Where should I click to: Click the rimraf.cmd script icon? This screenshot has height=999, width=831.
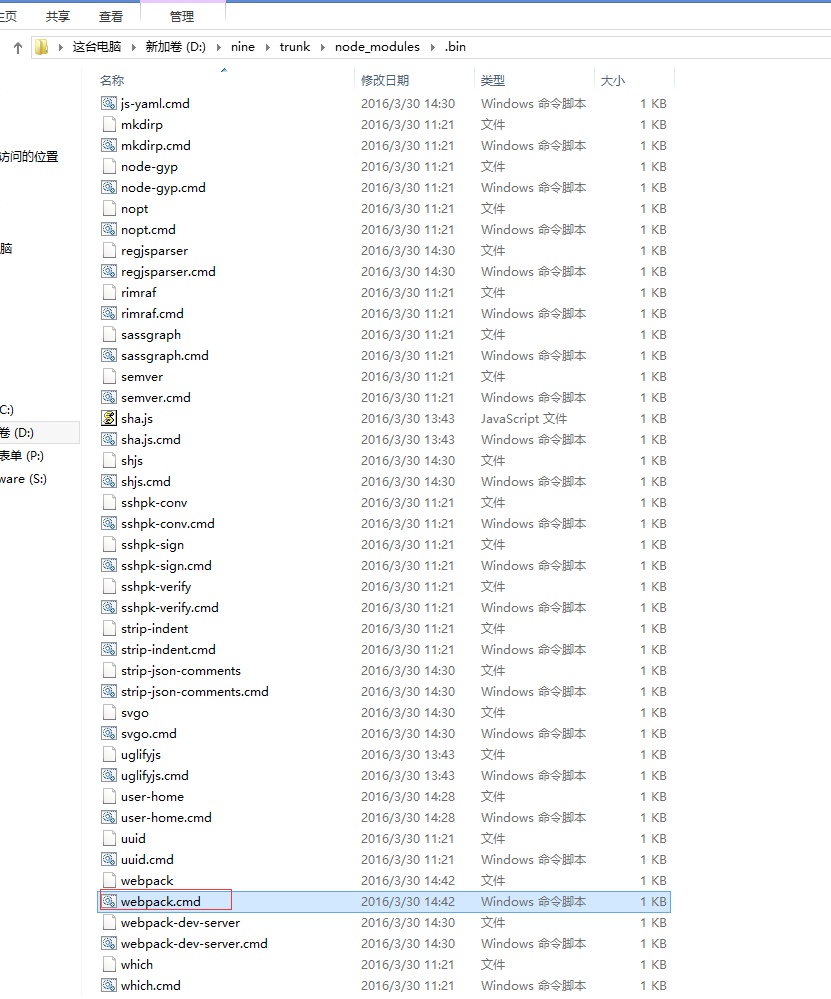pyautogui.click(x=109, y=313)
